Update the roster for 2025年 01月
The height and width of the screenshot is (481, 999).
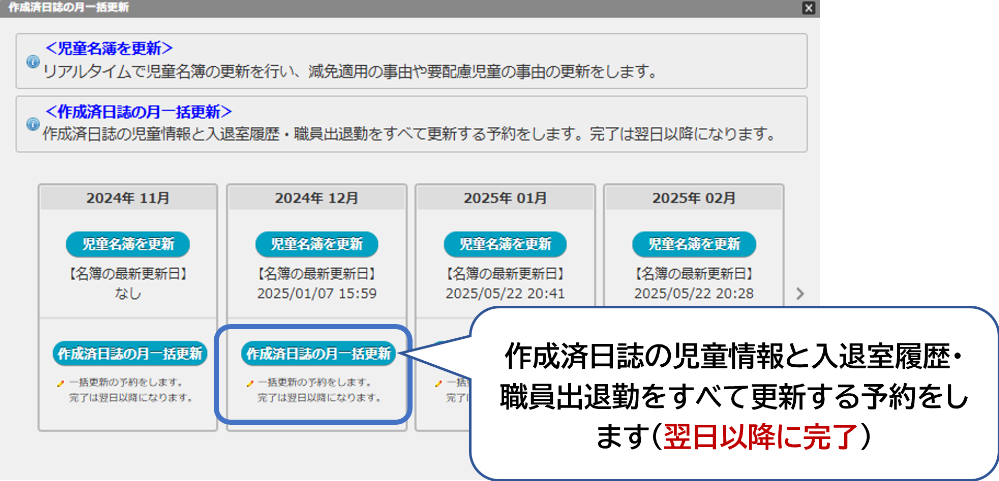(505, 244)
